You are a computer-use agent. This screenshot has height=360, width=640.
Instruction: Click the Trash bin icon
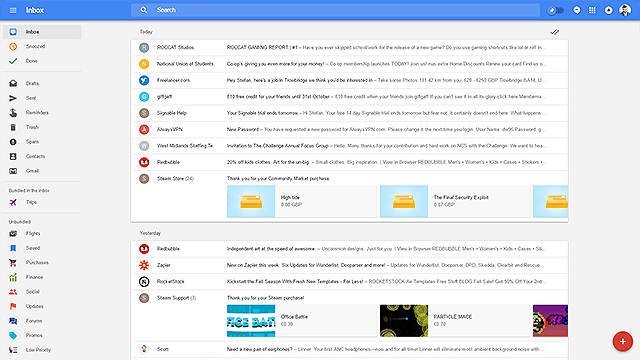(x=13, y=127)
